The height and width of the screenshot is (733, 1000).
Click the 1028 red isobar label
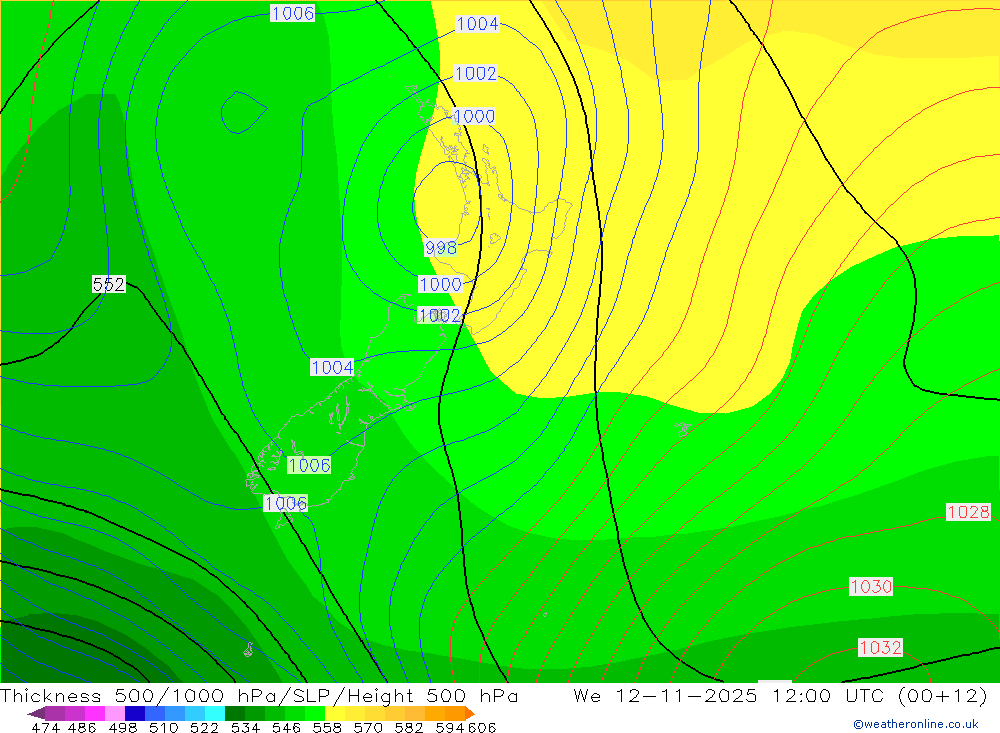click(x=968, y=512)
